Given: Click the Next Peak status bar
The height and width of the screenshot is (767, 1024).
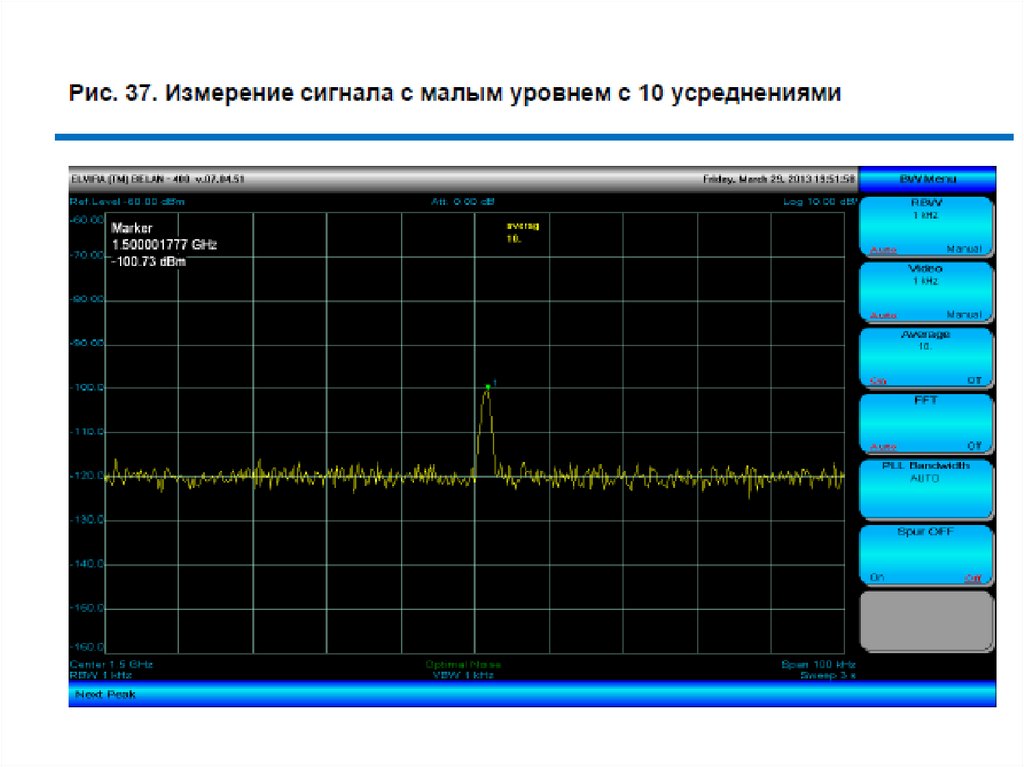Looking at the screenshot, I should click(x=105, y=694).
